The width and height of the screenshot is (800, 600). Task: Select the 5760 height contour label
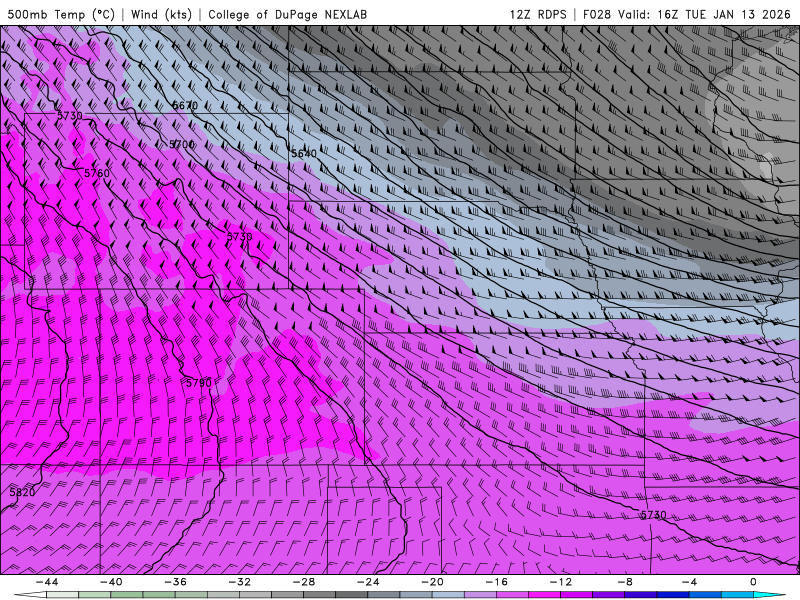[x=97, y=173]
